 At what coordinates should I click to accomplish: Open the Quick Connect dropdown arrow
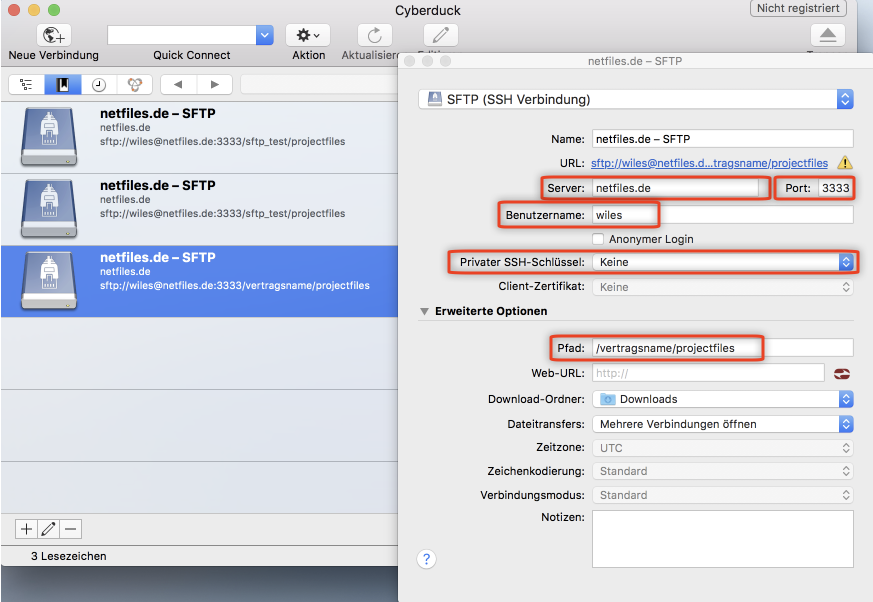click(265, 35)
